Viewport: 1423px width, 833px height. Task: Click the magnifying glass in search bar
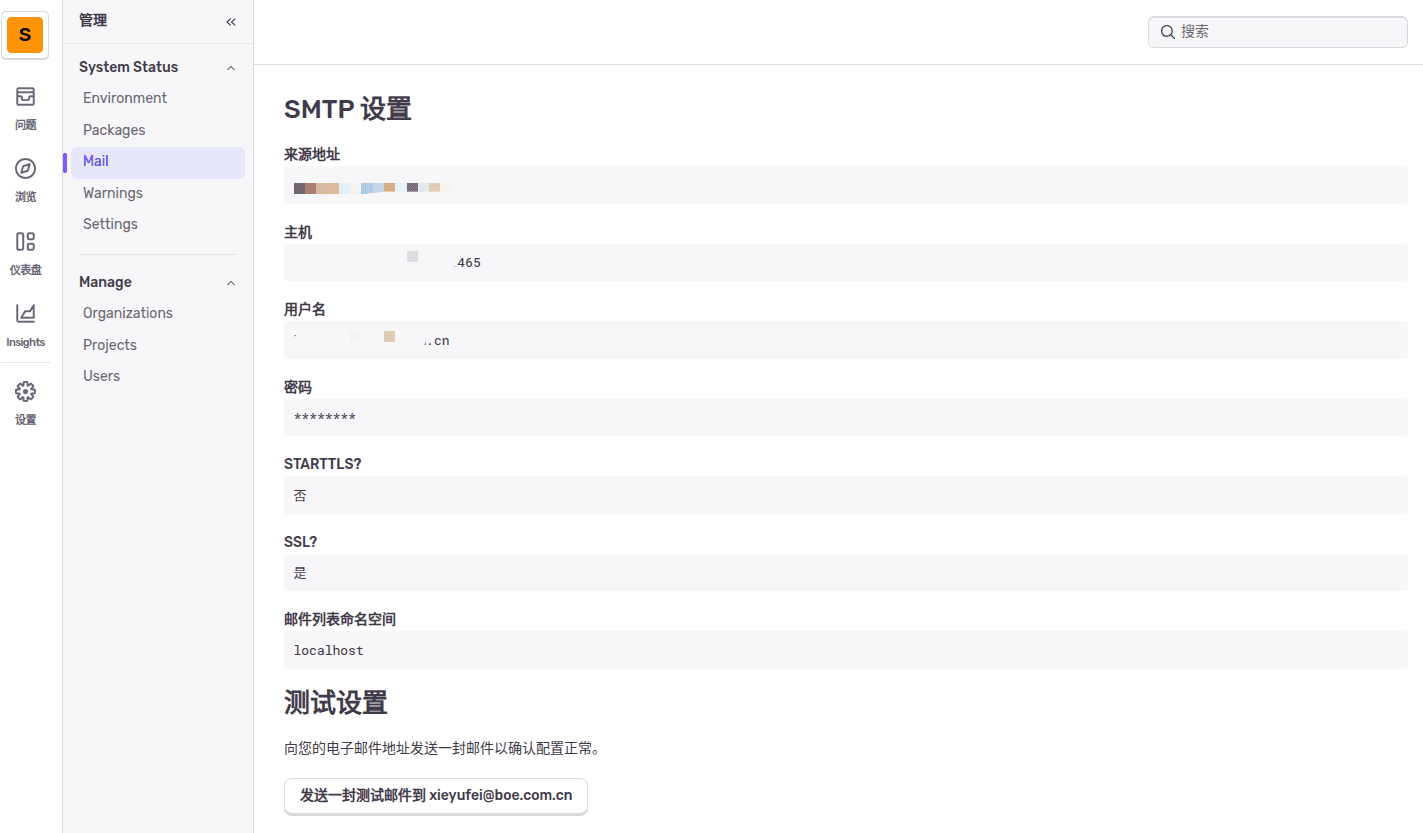coord(1167,32)
